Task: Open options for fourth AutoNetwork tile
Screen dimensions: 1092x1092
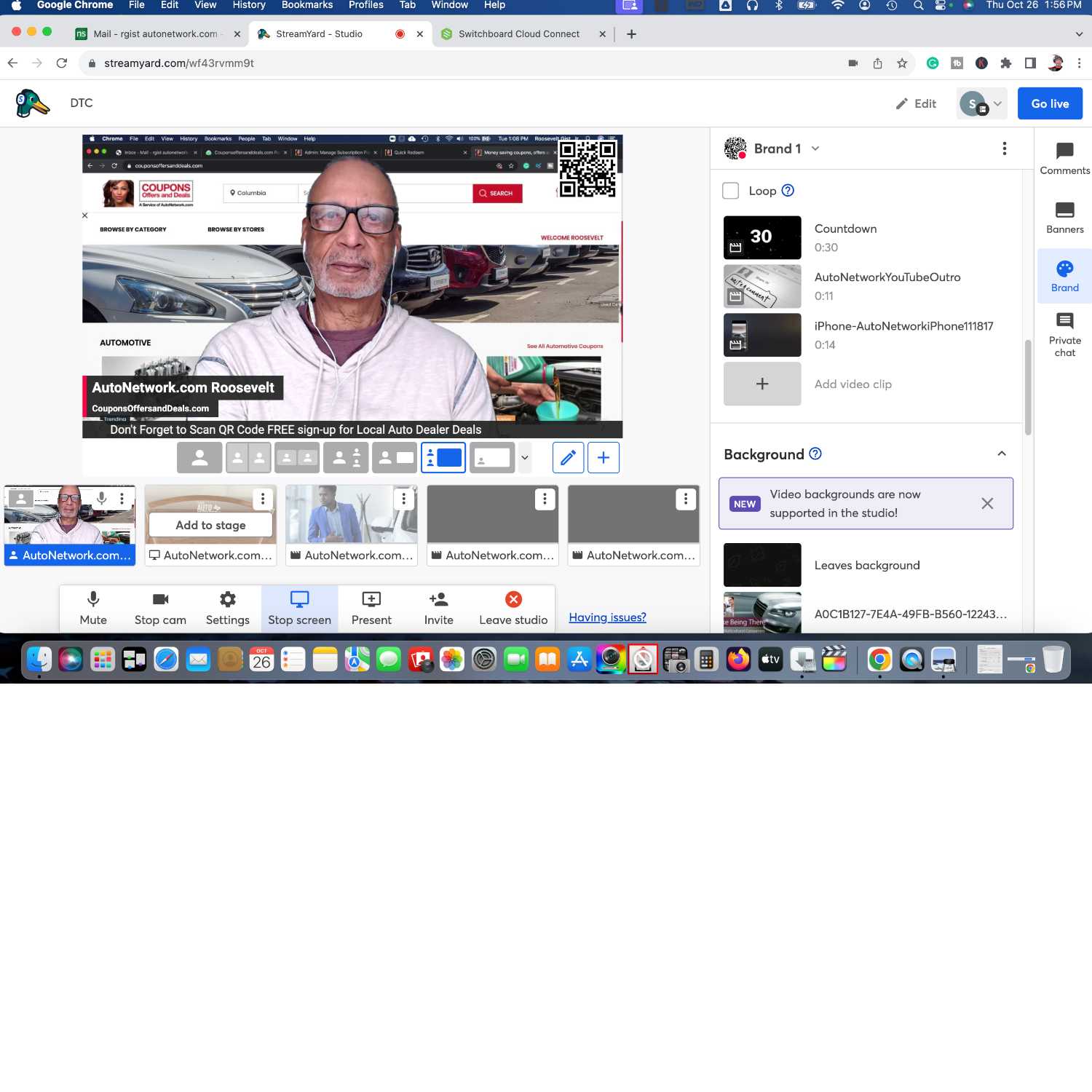Action: coord(545,499)
